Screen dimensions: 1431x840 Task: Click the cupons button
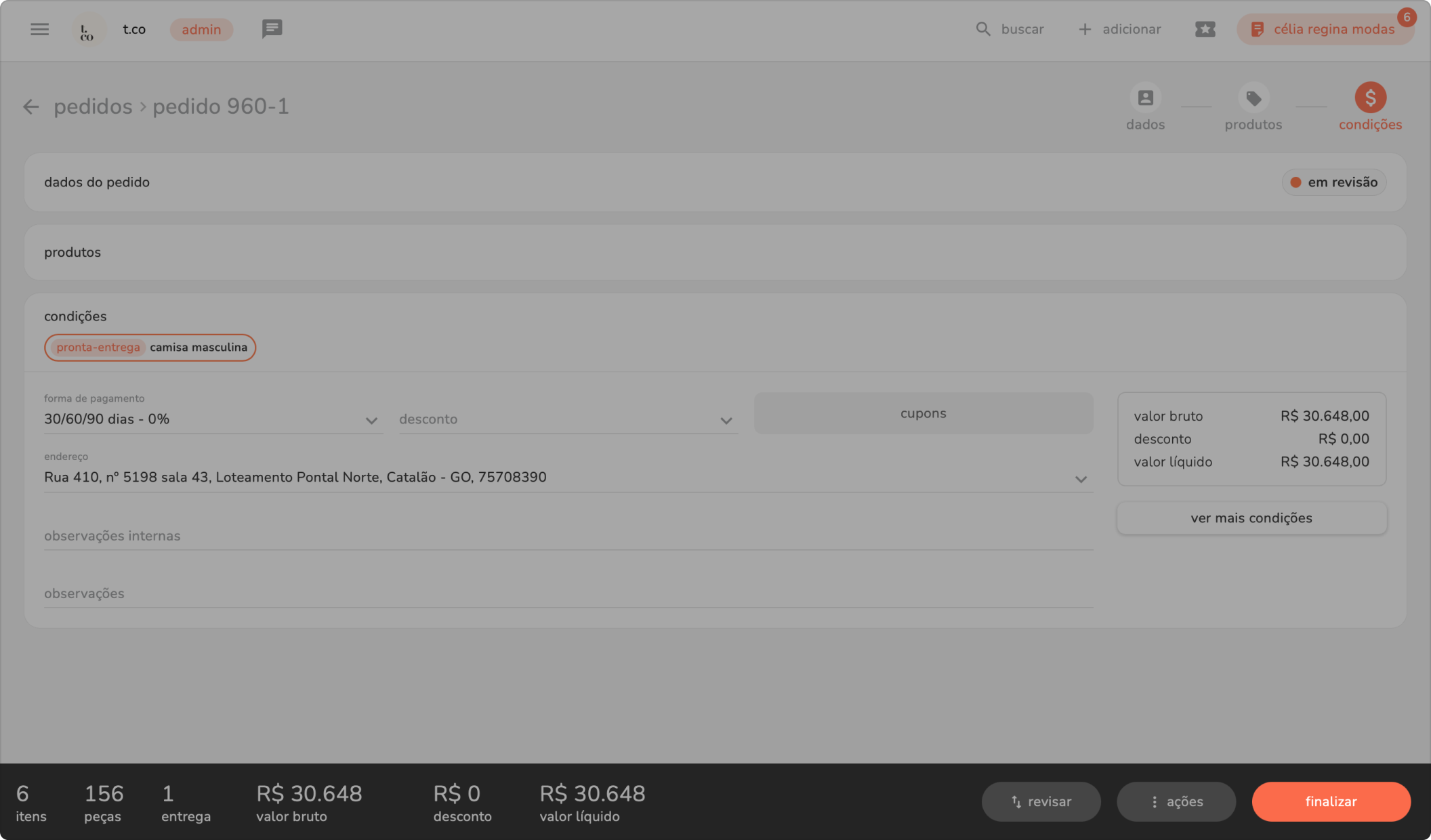point(923,413)
